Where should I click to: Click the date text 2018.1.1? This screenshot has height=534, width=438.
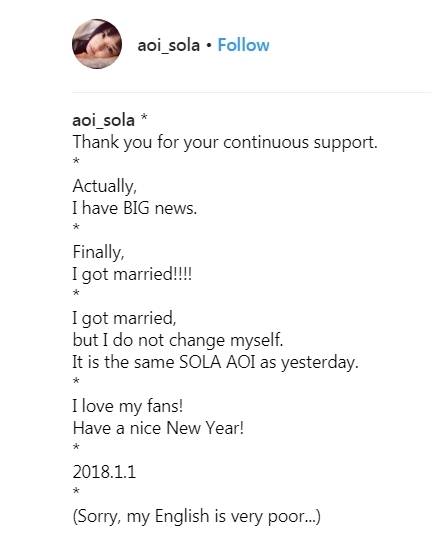104,472
